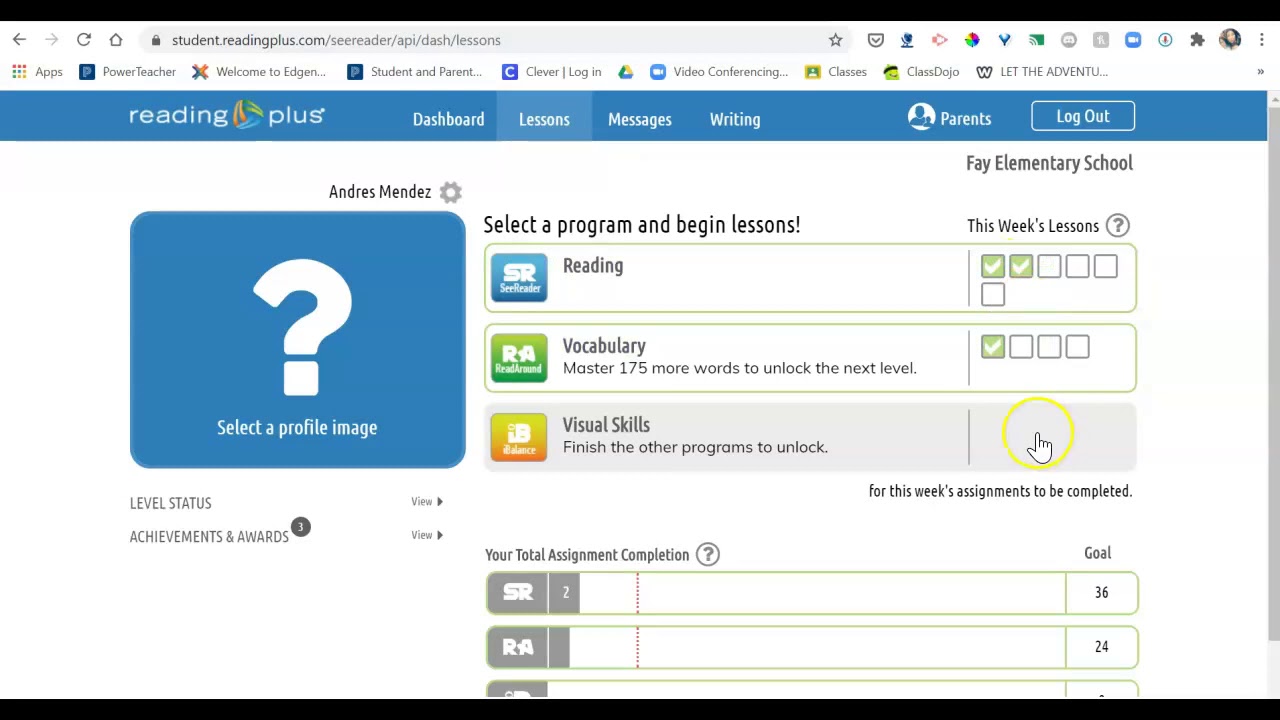Launch the SeeReader program icon

[519, 277]
